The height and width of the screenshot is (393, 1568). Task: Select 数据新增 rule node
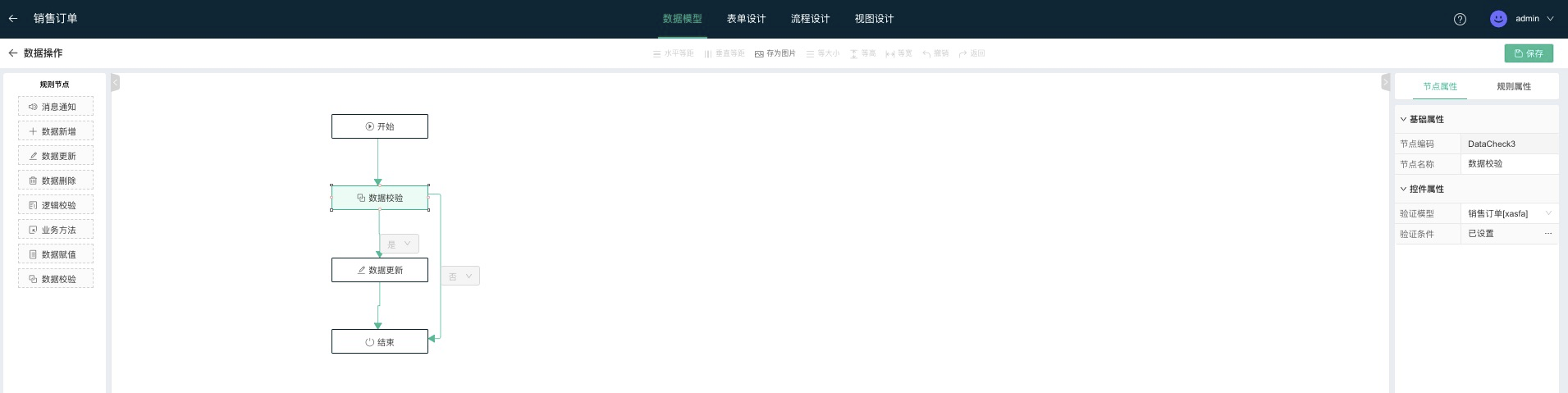[x=56, y=131]
